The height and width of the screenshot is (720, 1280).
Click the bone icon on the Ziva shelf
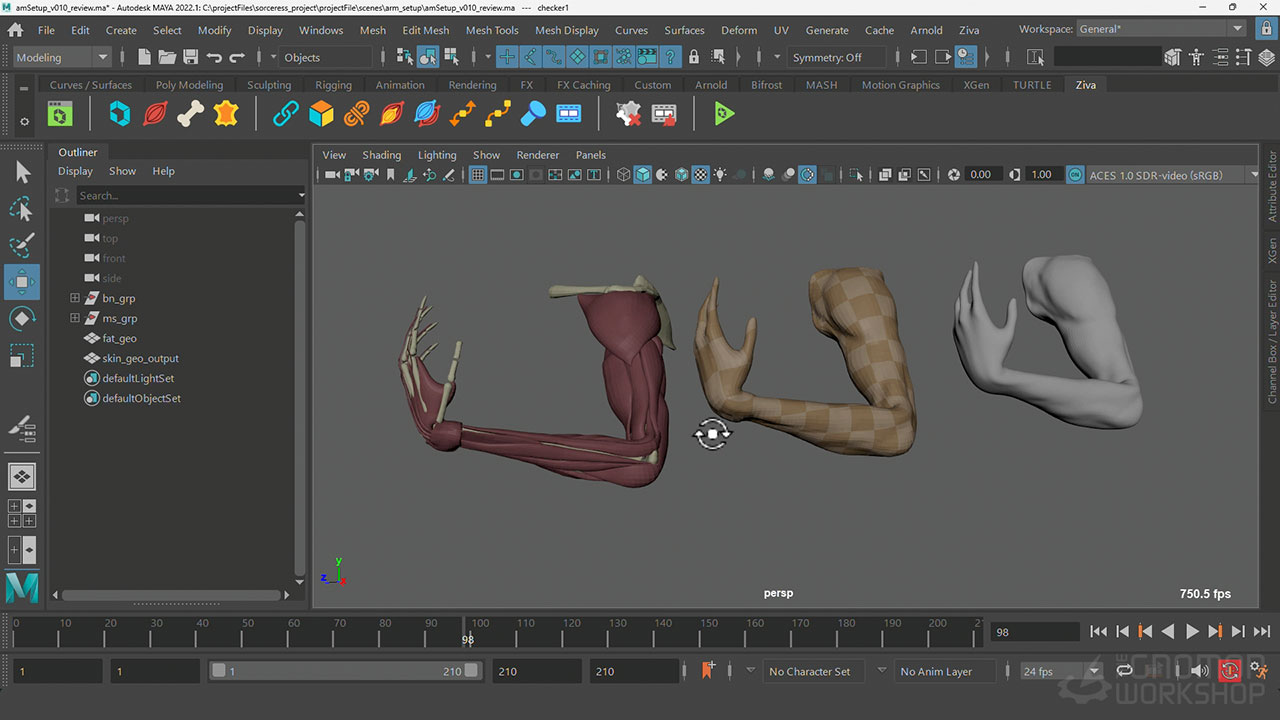pos(190,115)
